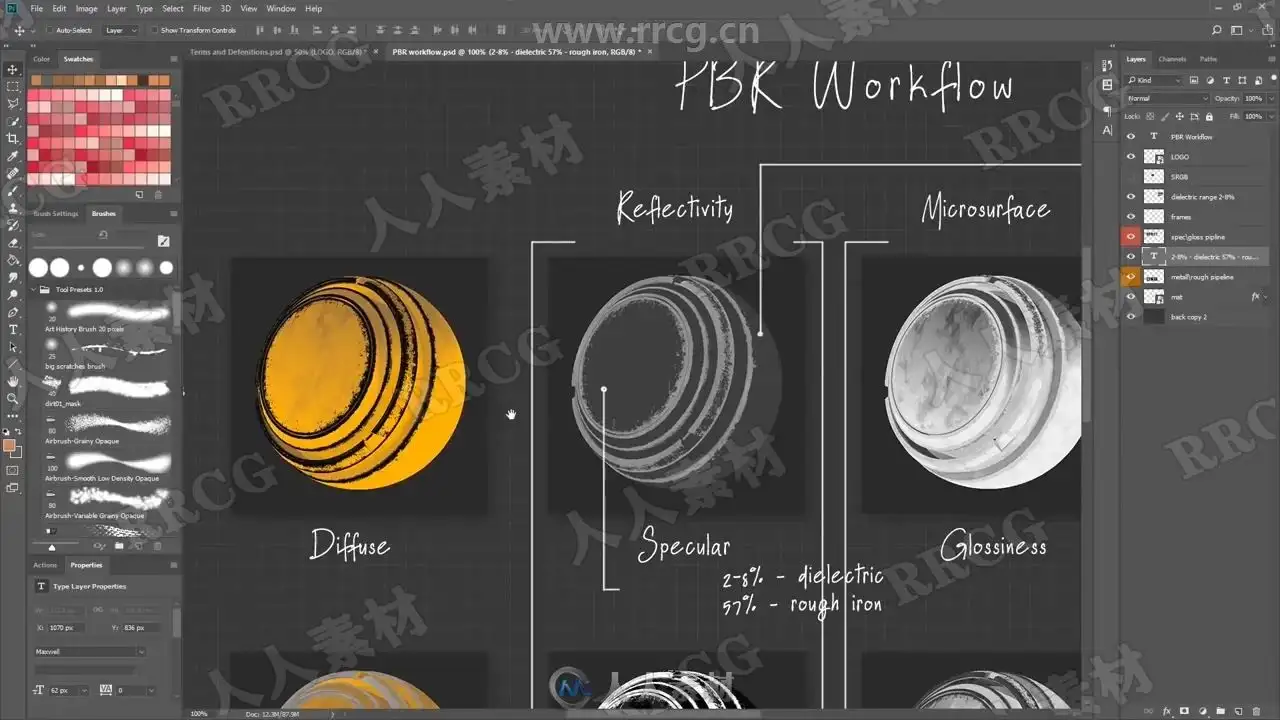Image resolution: width=1280 pixels, height=720 pixels.
Task: Select the Move tool in toolbar
Action: tap(13, 69)
